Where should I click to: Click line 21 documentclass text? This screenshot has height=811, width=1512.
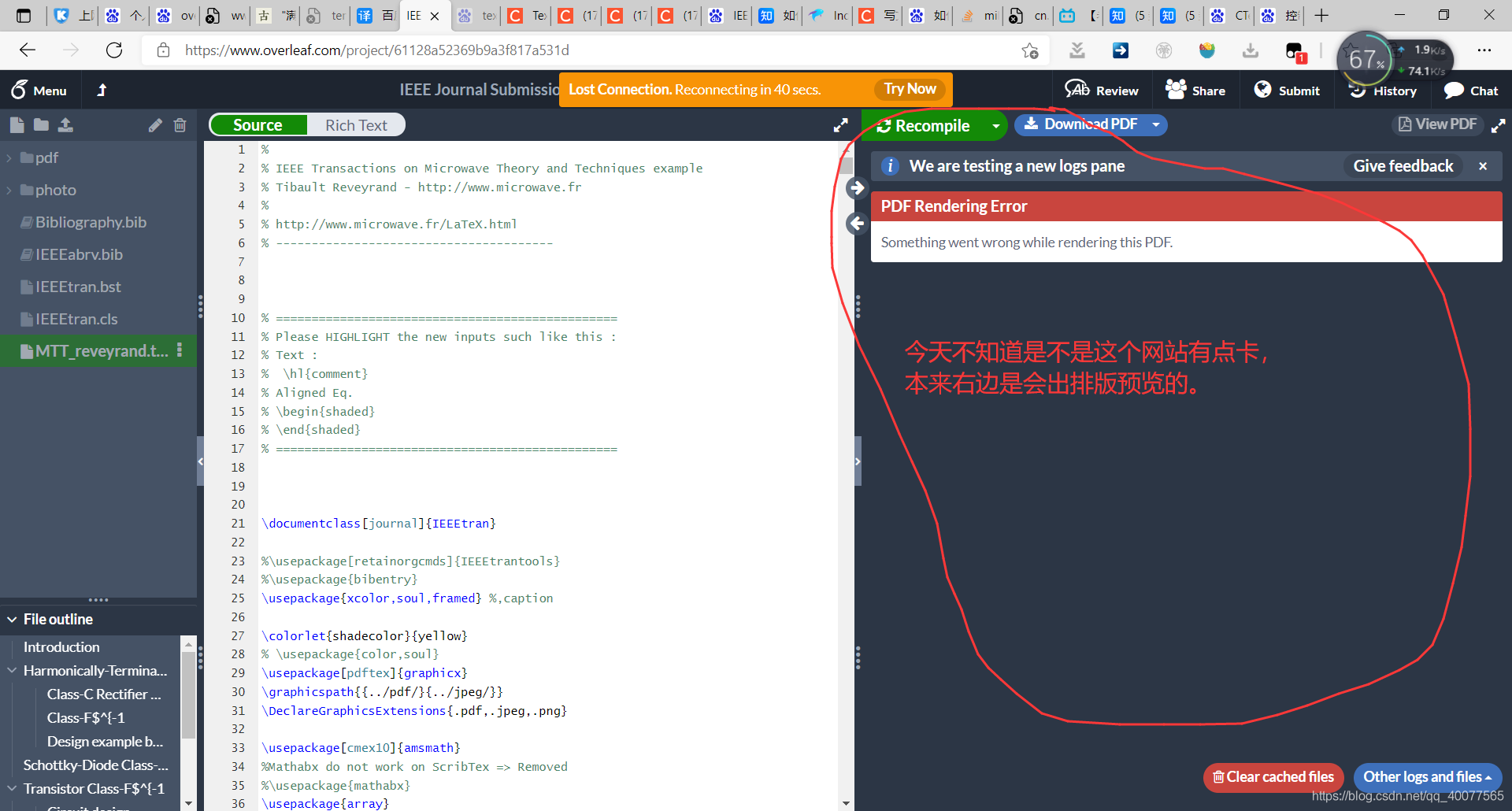pos(378,524)
